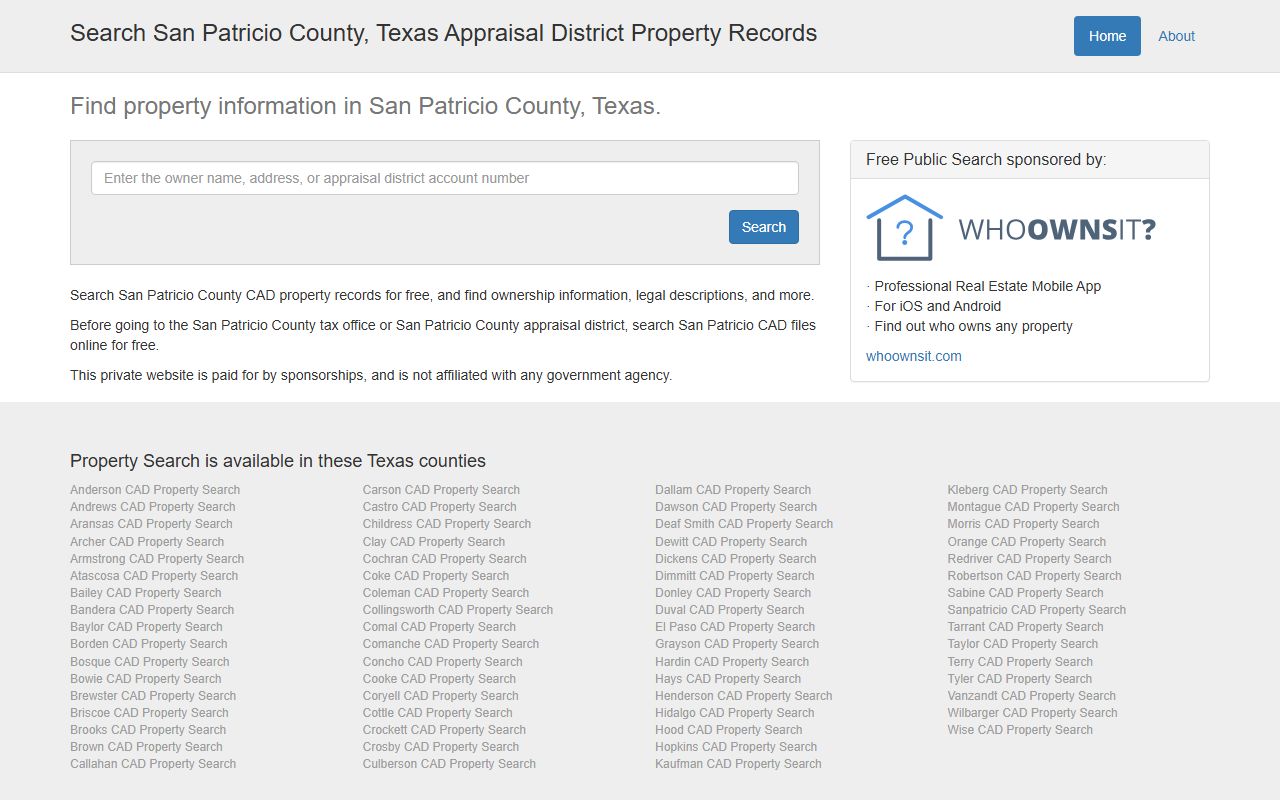Open Coke CAD Property Search
Screen dimensions: 1280x800
click(436, 576)
